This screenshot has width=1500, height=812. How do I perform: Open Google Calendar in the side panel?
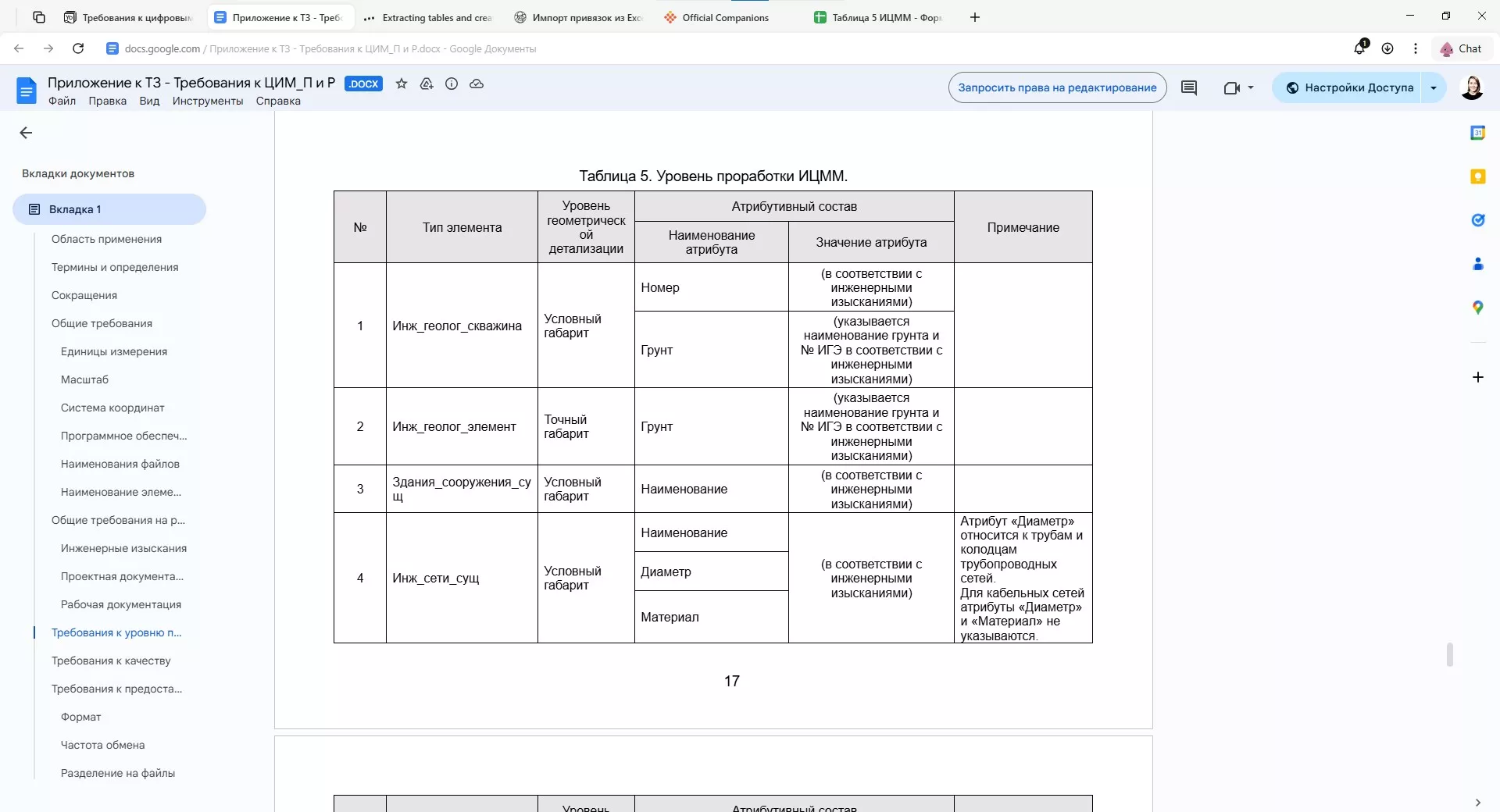click(1477, 133)
